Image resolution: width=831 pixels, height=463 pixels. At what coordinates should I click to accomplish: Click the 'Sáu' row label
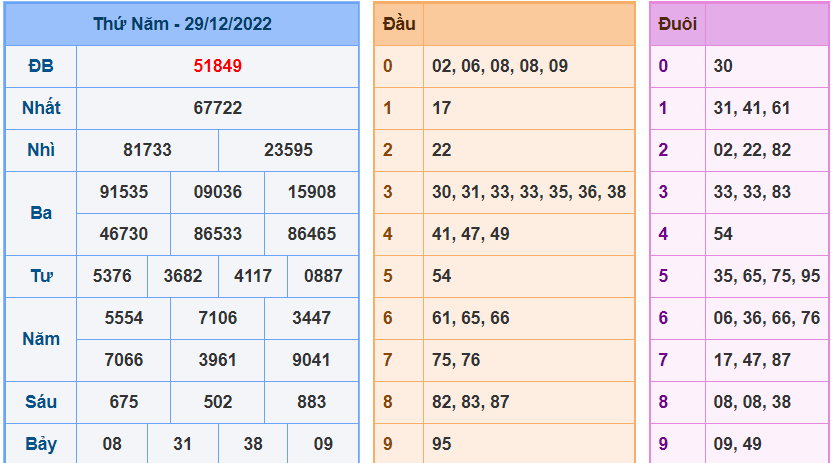tap(41, 402)
